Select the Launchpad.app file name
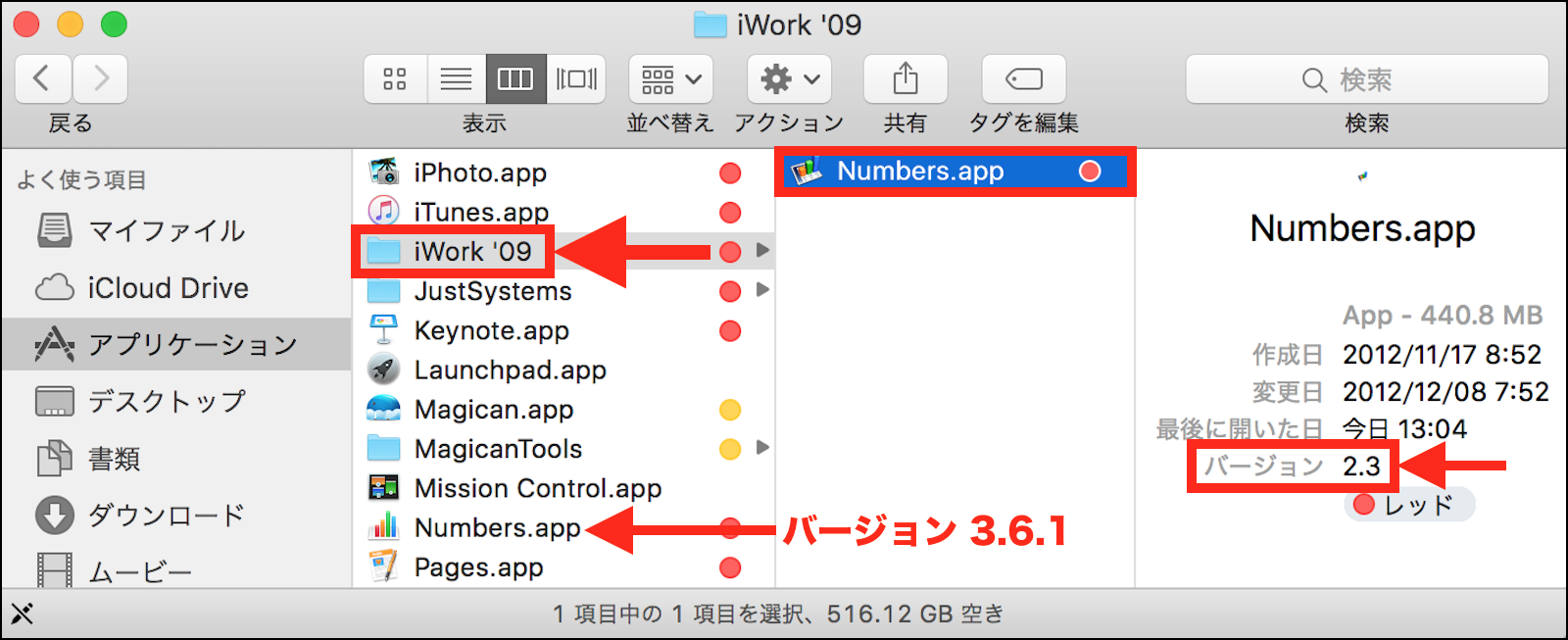1568x640 pixels. [511, 370]
